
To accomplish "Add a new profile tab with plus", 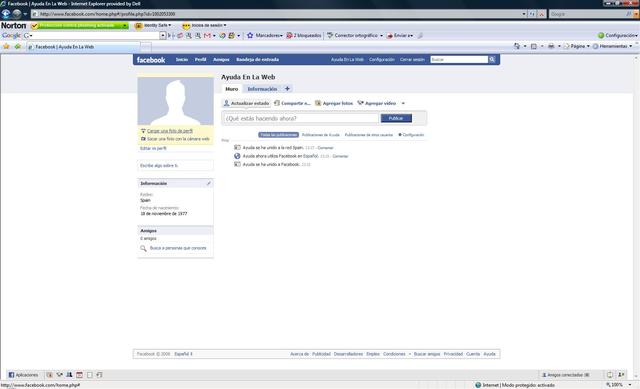I will (x=287, y=89).
